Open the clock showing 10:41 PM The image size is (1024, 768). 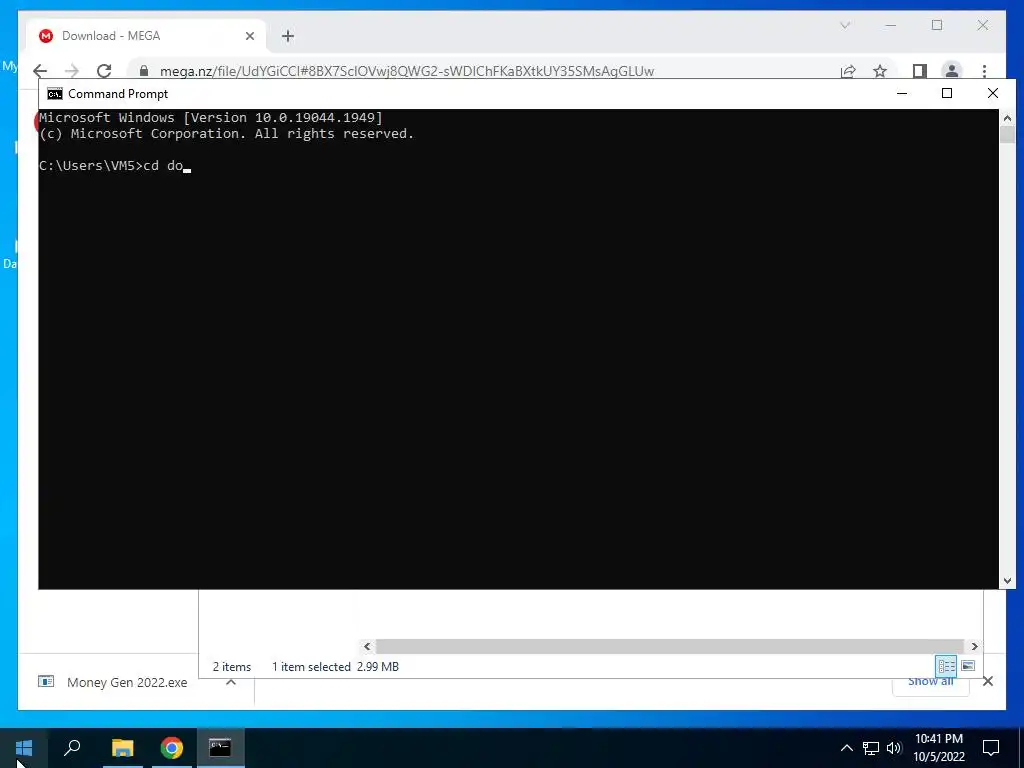coord(939,748)
